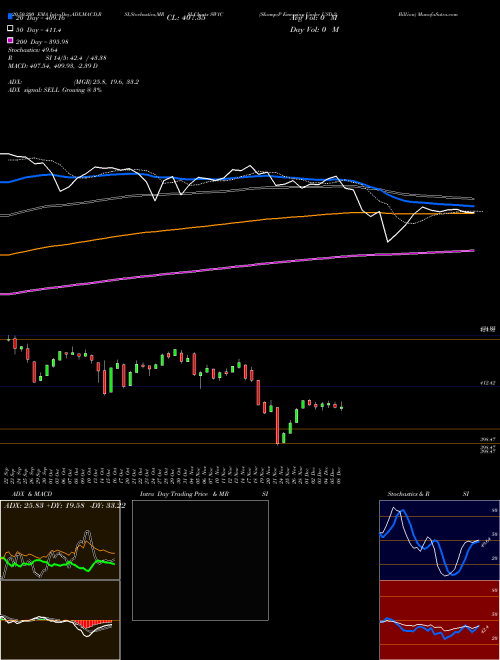Open the empty Intra Day Trading Price panel
Viewport: 500px width, 660px height.
click(200, 560)
